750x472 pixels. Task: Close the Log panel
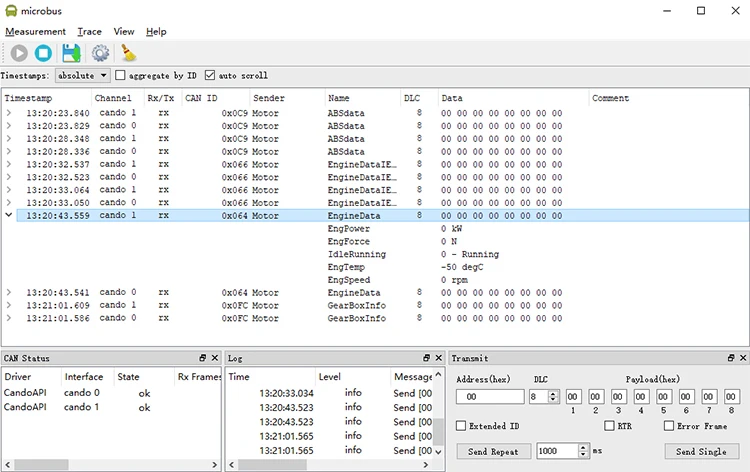[x=439, y=358]
